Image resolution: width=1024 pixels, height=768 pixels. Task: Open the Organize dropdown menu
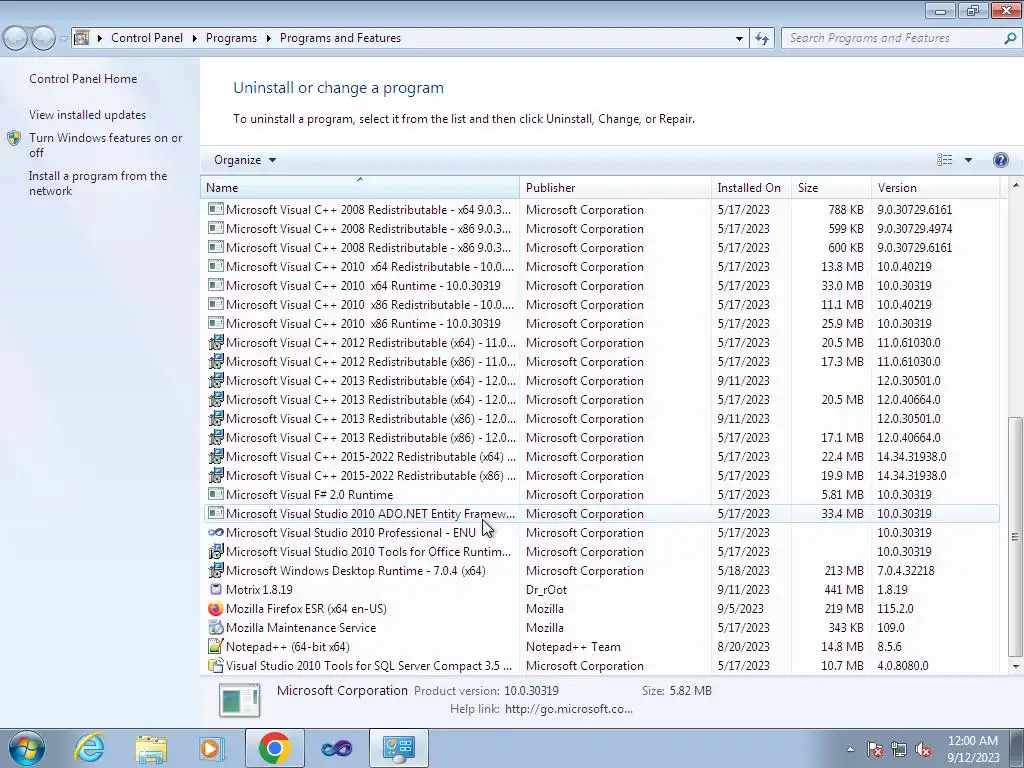coord(245,160)
